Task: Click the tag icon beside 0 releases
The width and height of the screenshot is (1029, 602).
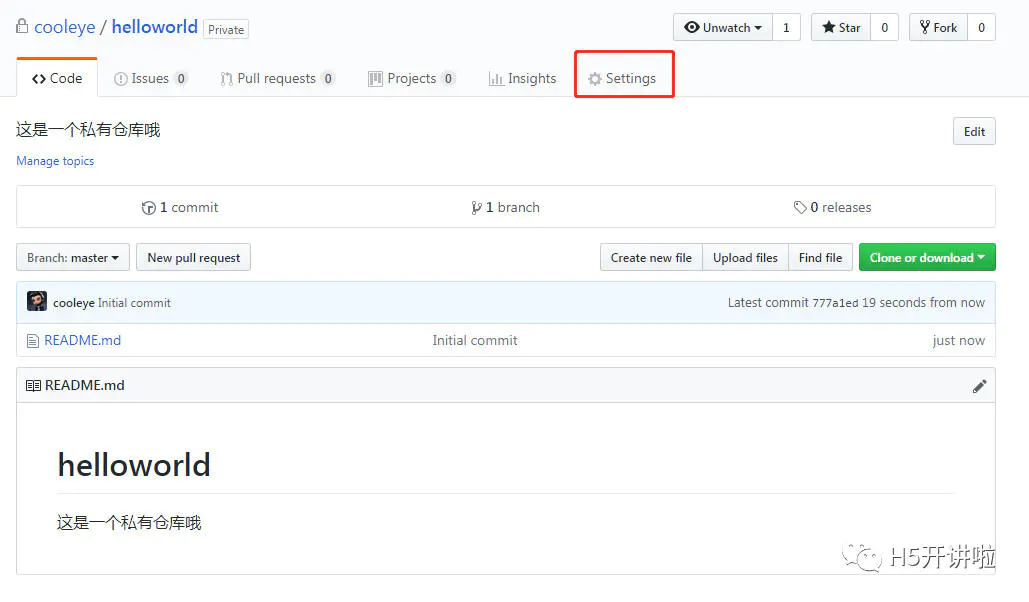Action: coord(800,207)
